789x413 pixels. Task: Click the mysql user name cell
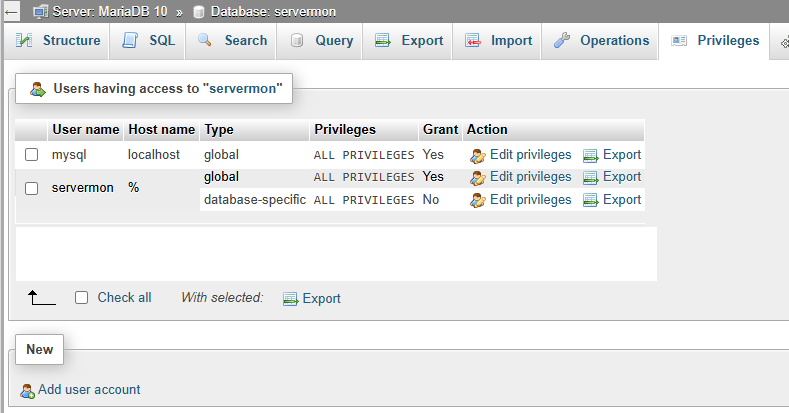pos(69,155)
